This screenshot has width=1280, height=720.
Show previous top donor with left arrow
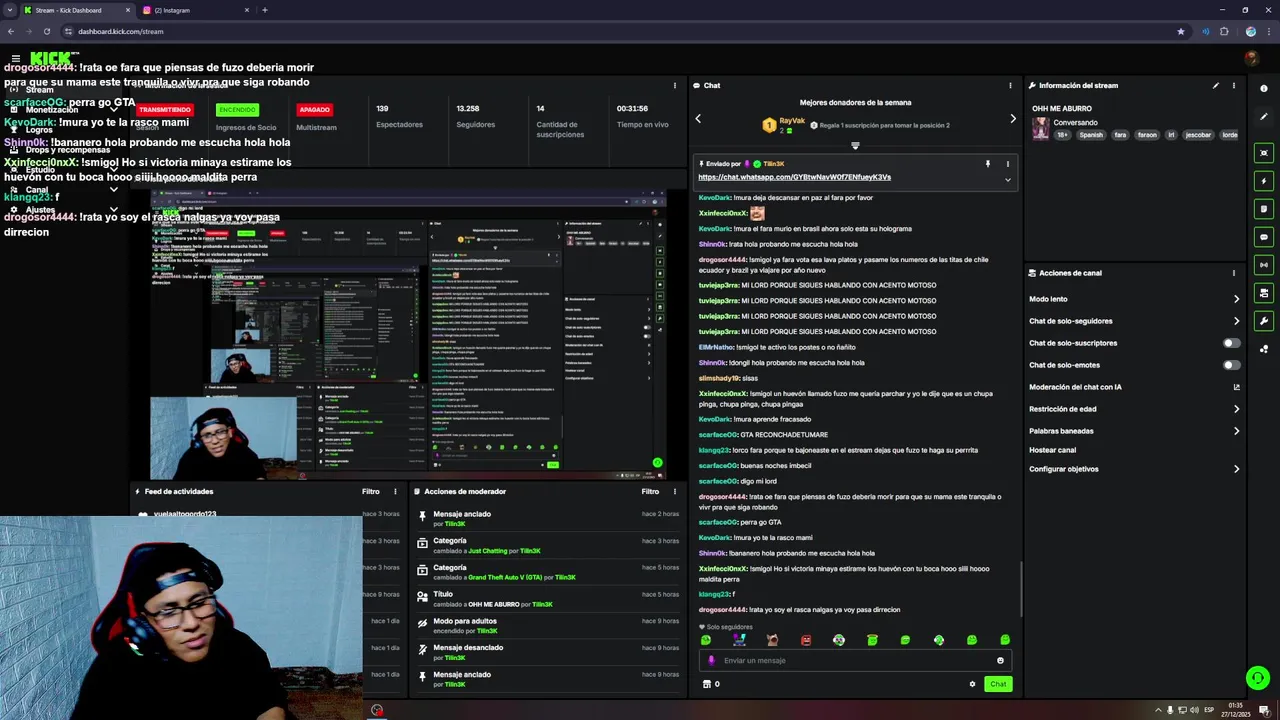(x=698, y=119)
